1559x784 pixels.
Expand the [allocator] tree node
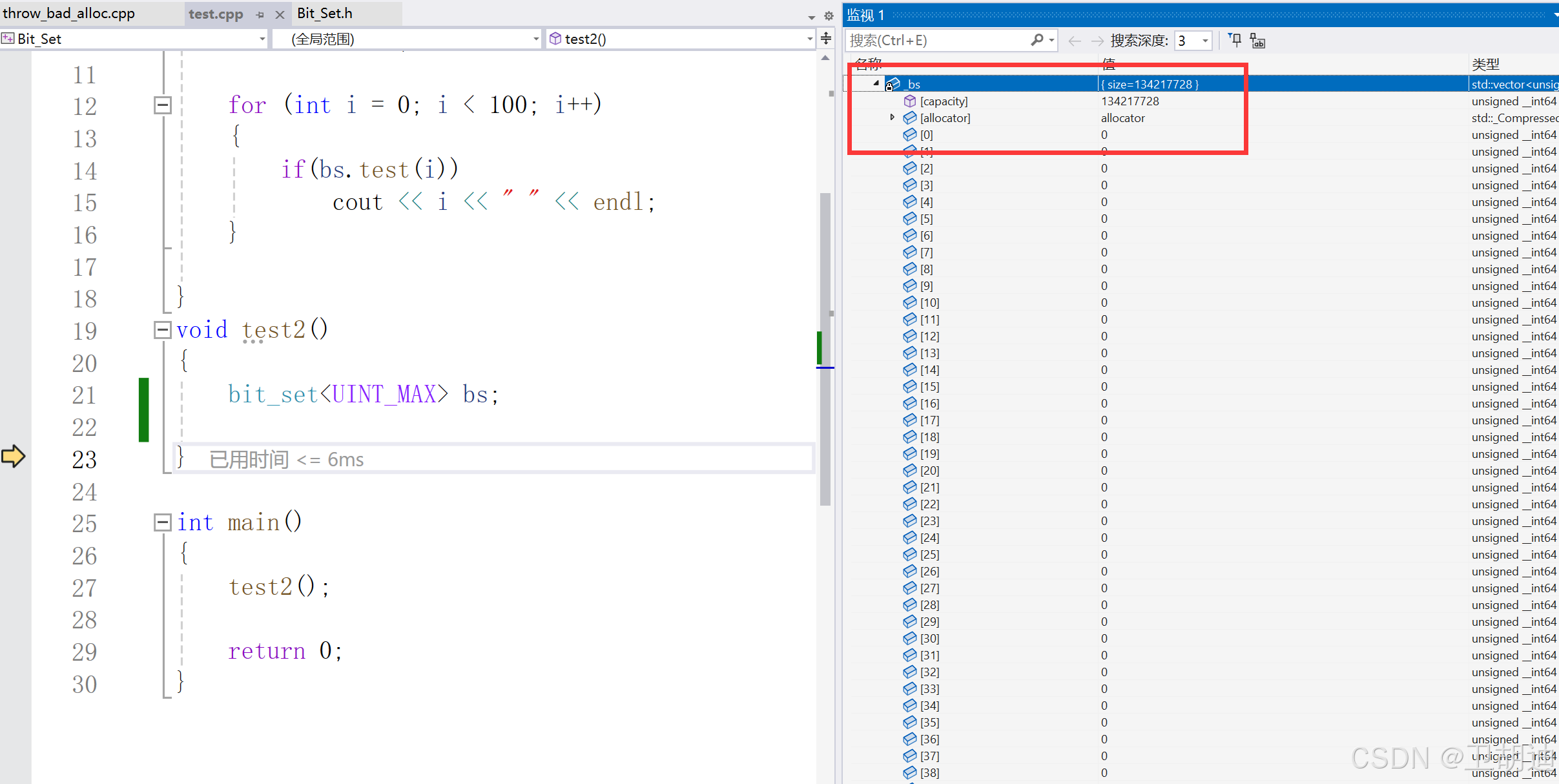click(892, 118)
